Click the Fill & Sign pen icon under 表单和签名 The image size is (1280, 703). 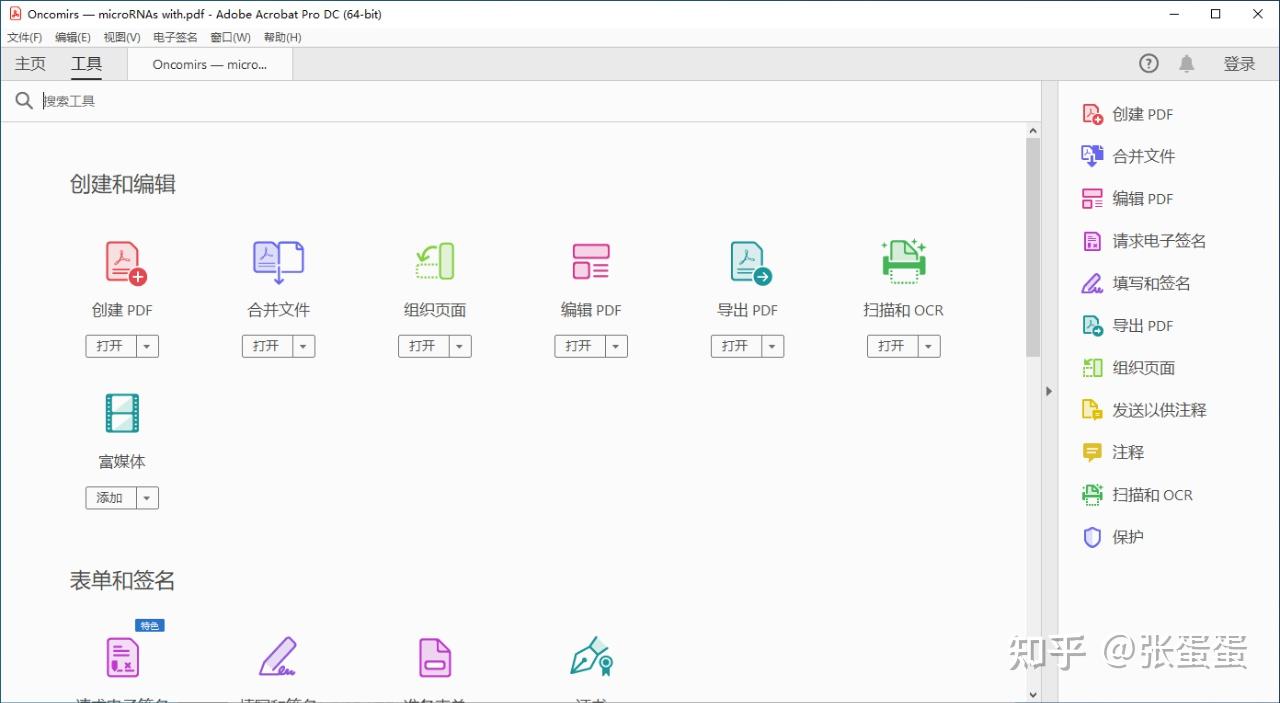pyautogui.click(x=278, y=657)
